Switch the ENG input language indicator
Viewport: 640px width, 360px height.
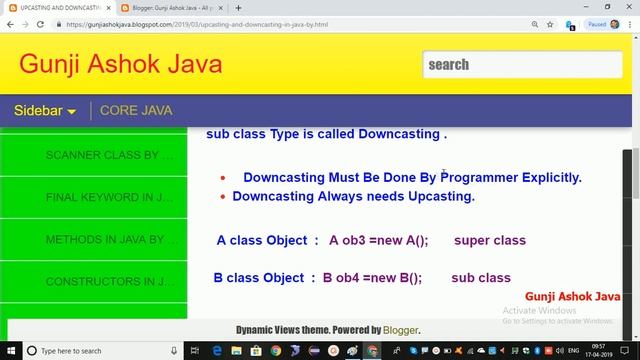tap(573, 351)
